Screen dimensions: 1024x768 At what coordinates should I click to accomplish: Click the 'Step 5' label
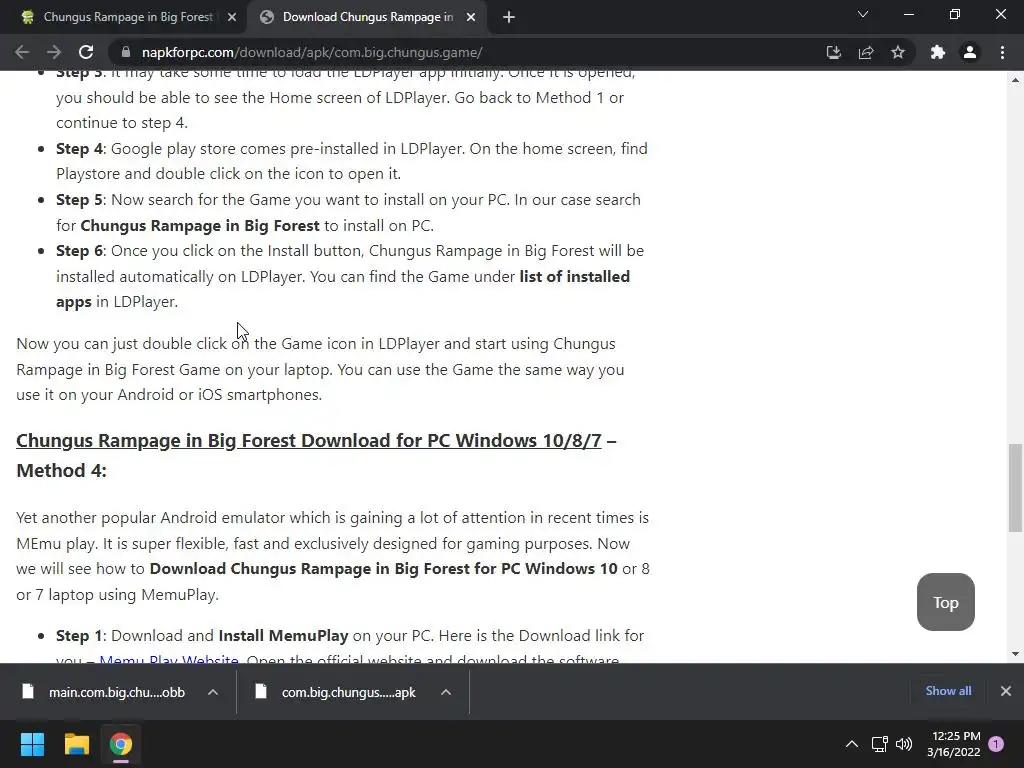(x=79, y=200)
